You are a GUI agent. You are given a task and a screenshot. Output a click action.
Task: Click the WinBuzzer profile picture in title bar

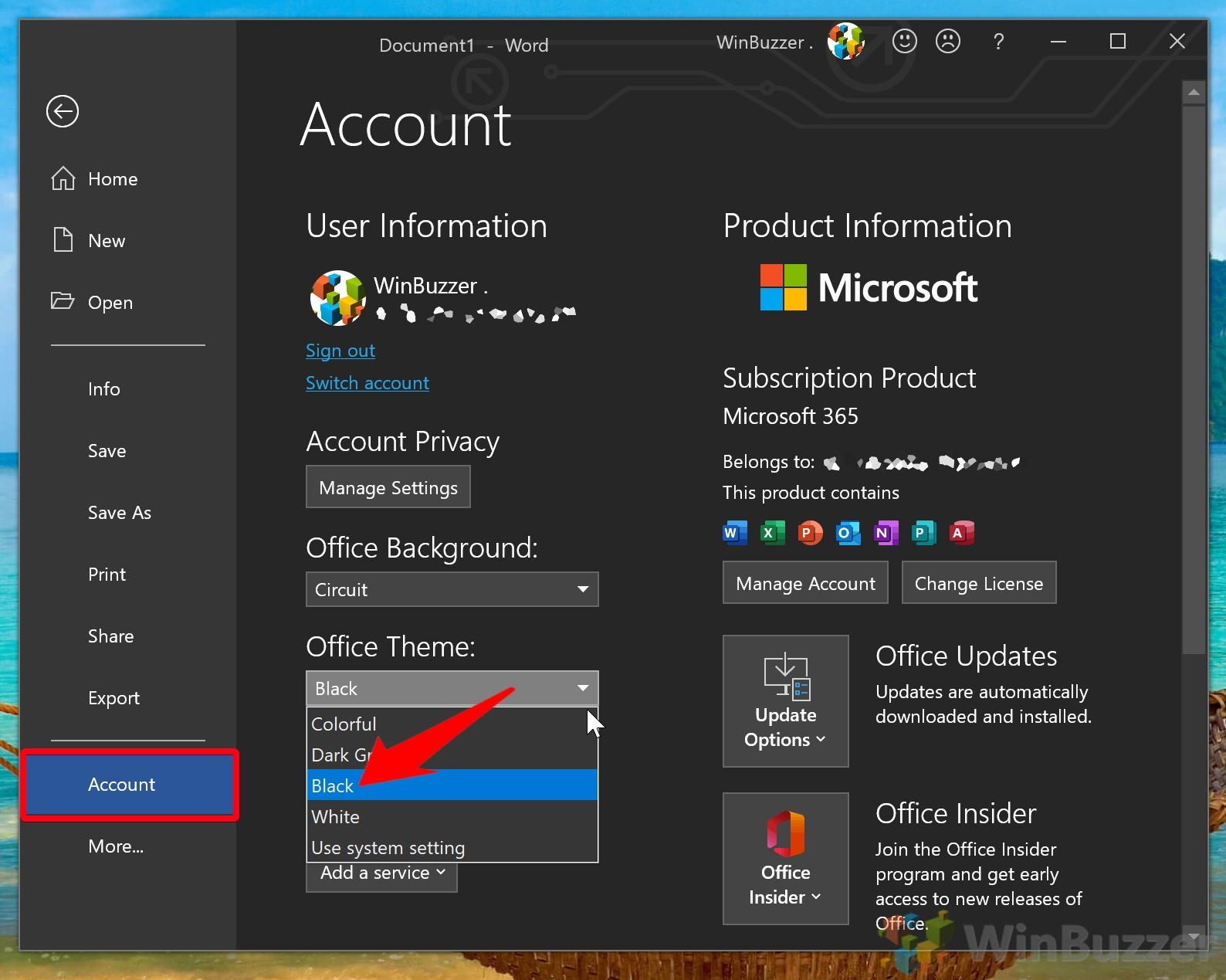pyautogui.click(x=846, y=41)
